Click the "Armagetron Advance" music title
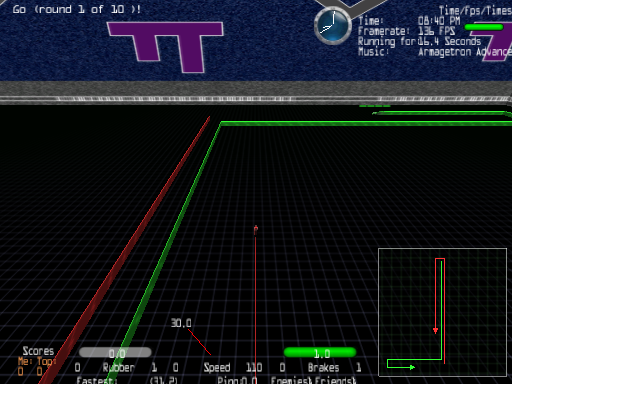 [464, 52]
